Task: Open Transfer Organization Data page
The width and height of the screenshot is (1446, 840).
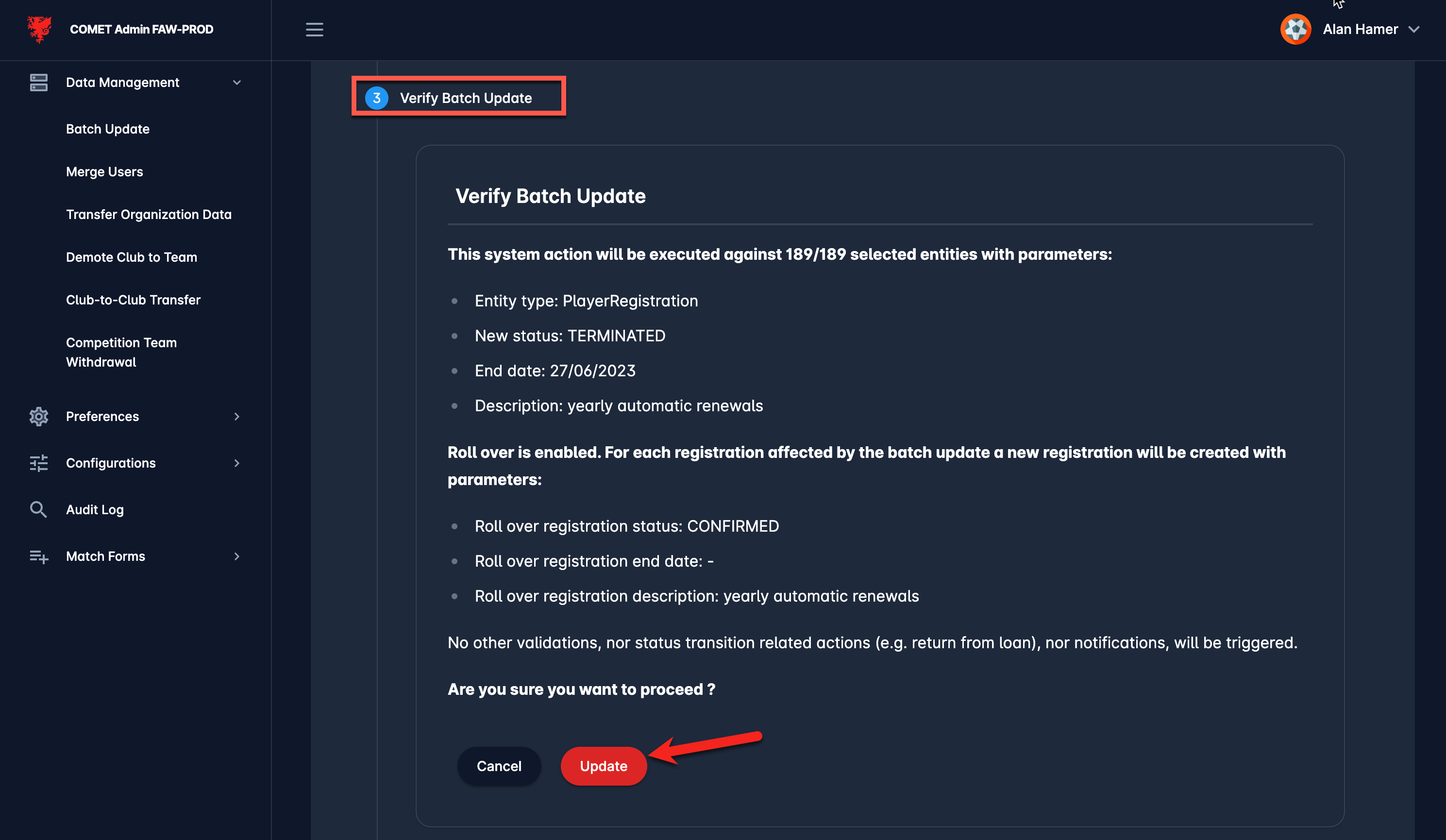Action: [149, 215]
